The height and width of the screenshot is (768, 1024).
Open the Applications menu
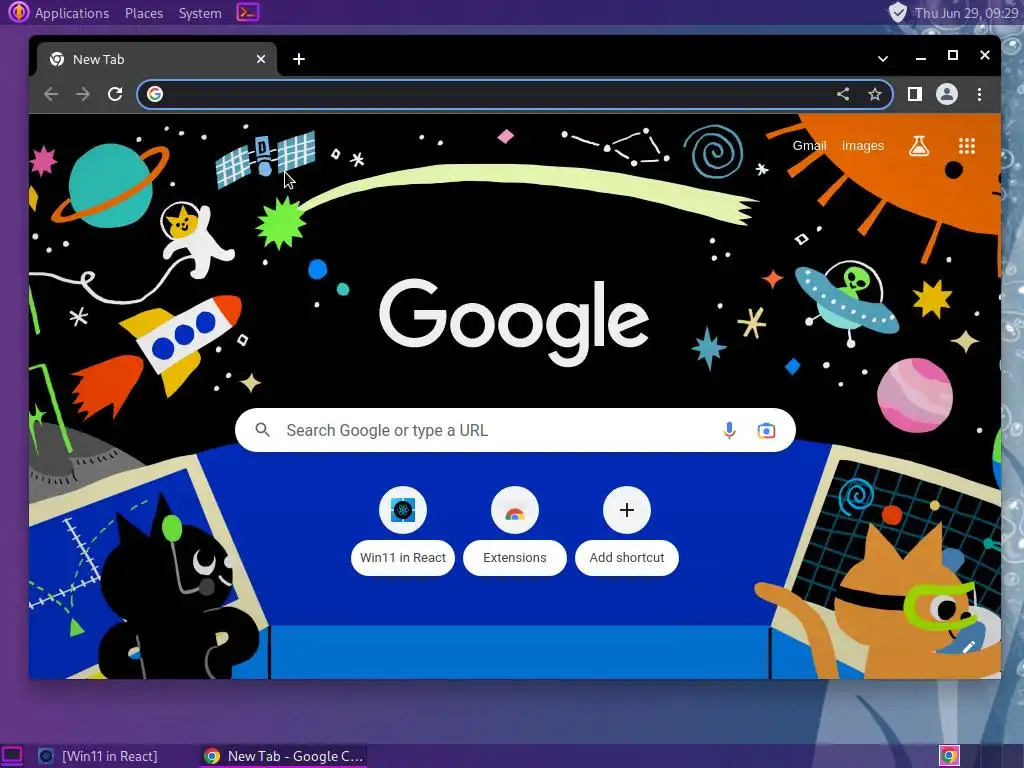tap(72, 13)
